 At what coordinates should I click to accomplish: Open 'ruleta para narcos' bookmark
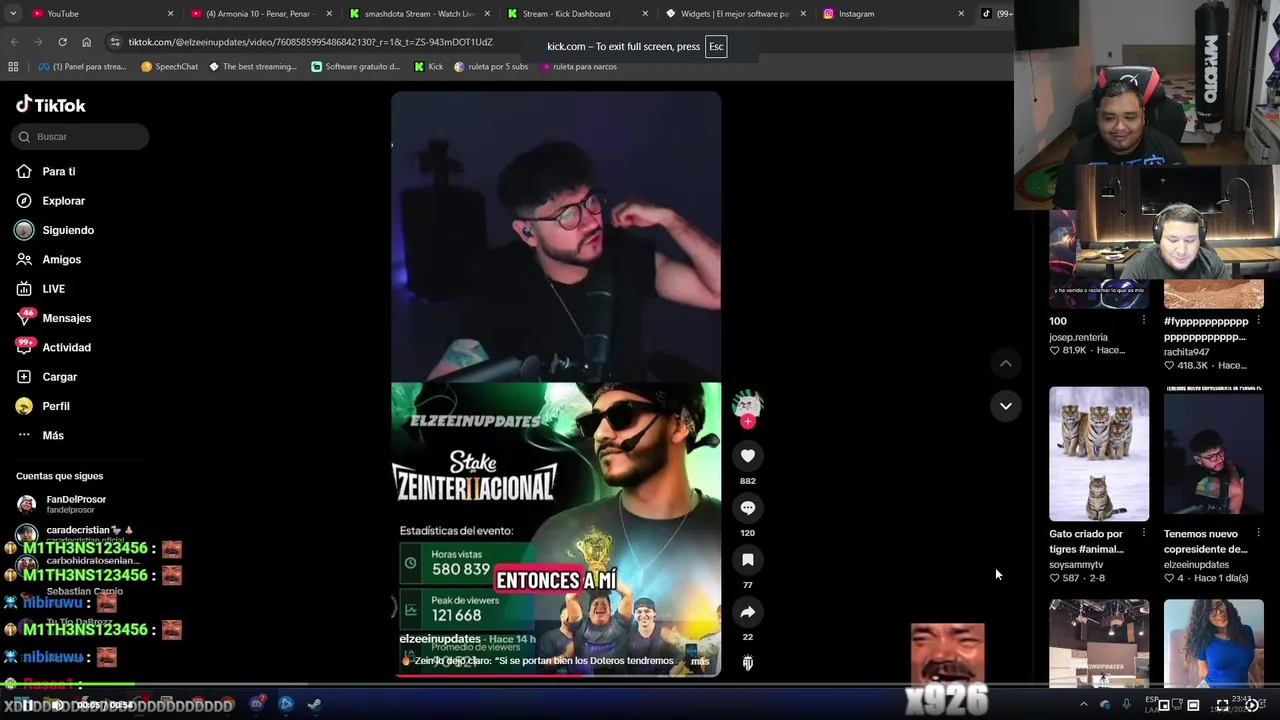[579, 67]
